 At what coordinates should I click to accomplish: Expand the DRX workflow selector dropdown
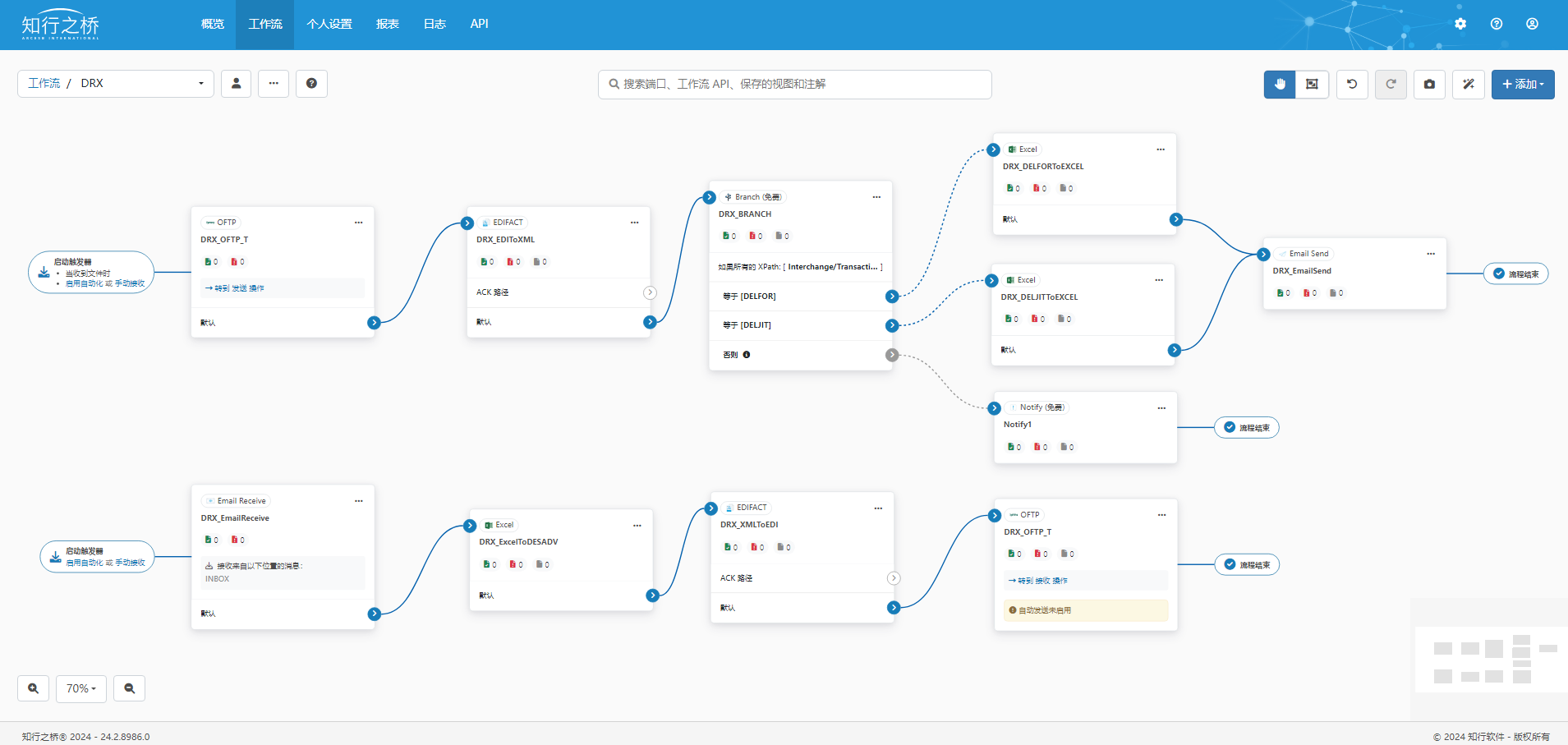[200, 84]
